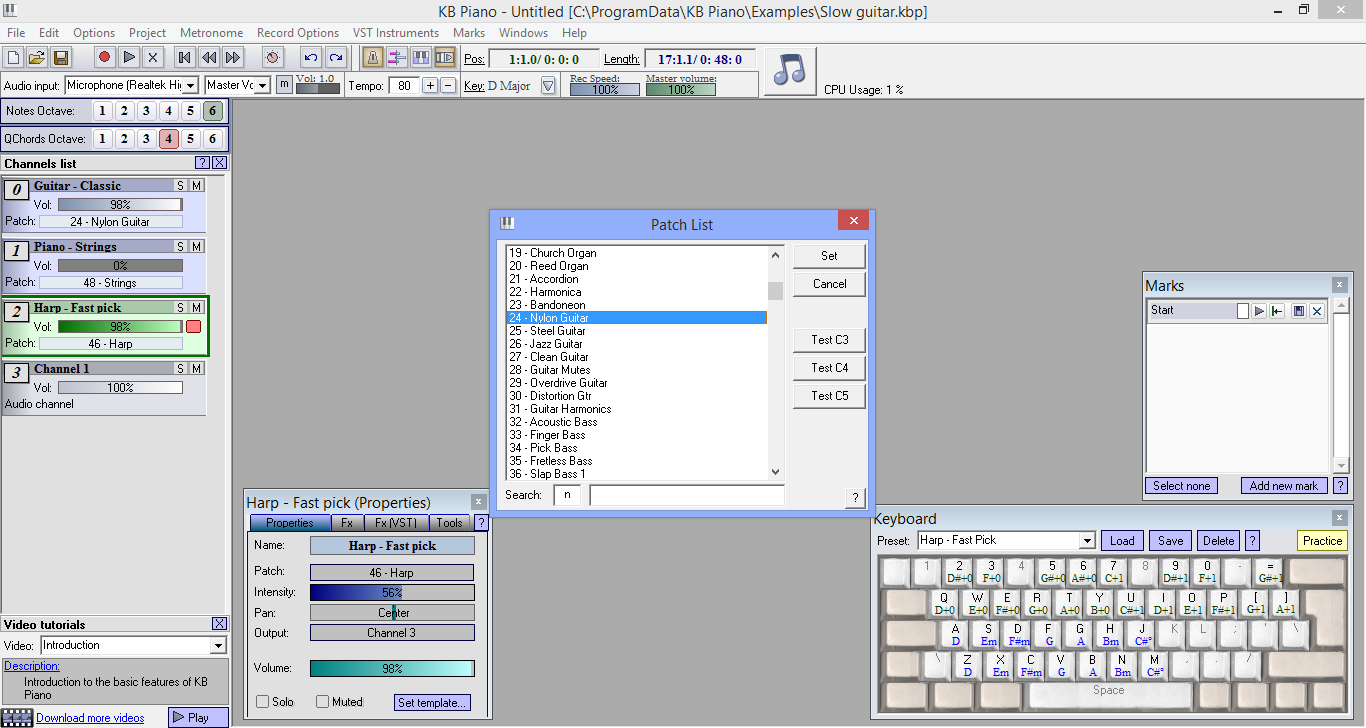Viewport: 1366px width, 728px height.
Task: Increase tempo with the plus button
Action: (430, 86)
